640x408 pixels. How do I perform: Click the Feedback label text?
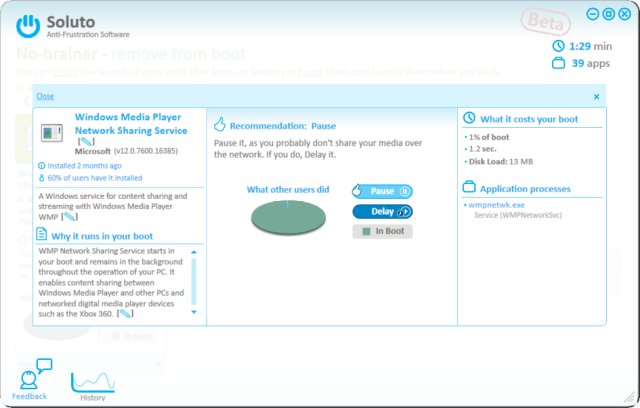[29, 396]
